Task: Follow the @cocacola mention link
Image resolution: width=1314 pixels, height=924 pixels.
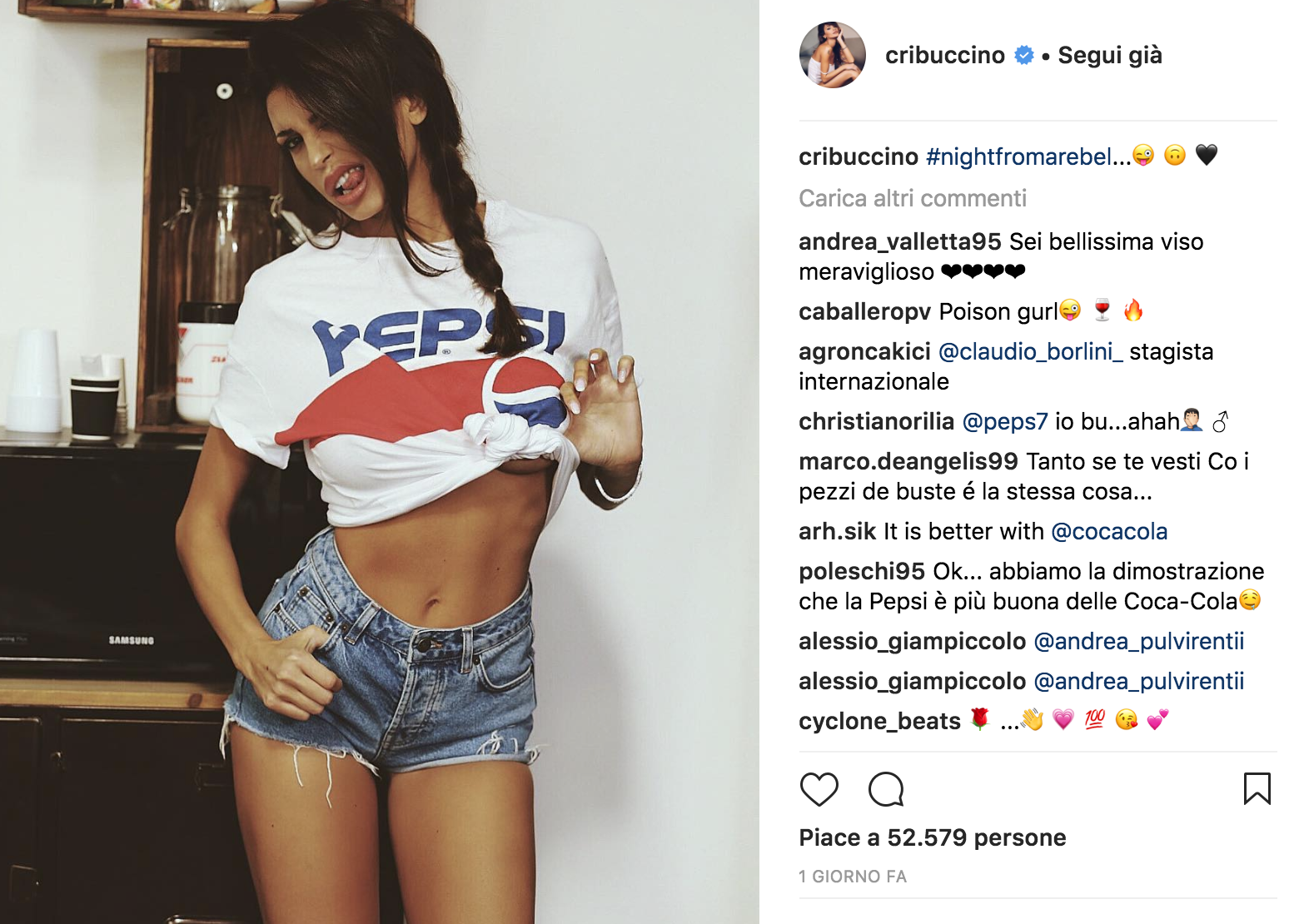Action: (x=1109, y=531)
